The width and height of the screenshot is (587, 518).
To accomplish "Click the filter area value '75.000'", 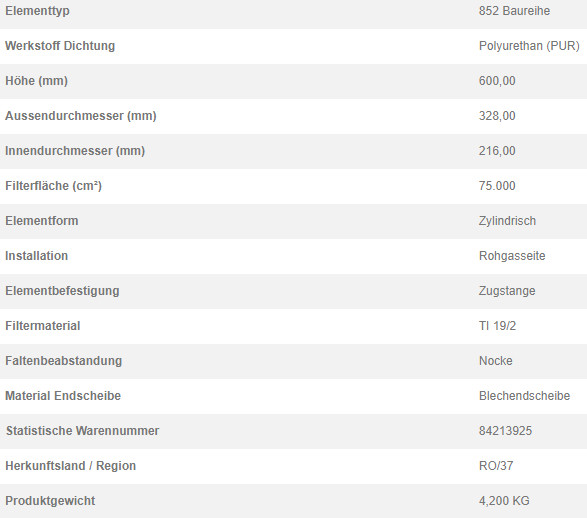I will point(497,186).
